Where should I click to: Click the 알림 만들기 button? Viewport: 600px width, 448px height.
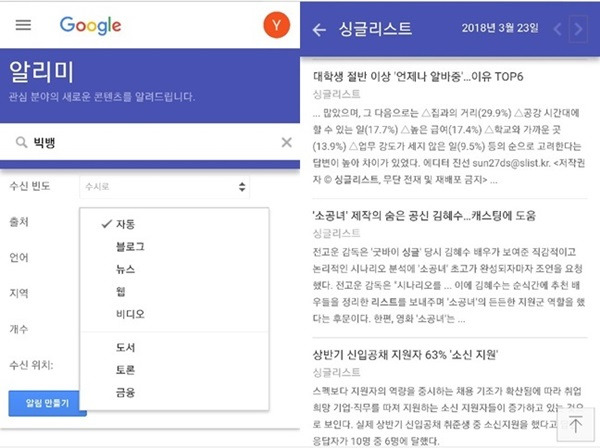[x=47, y=403]
